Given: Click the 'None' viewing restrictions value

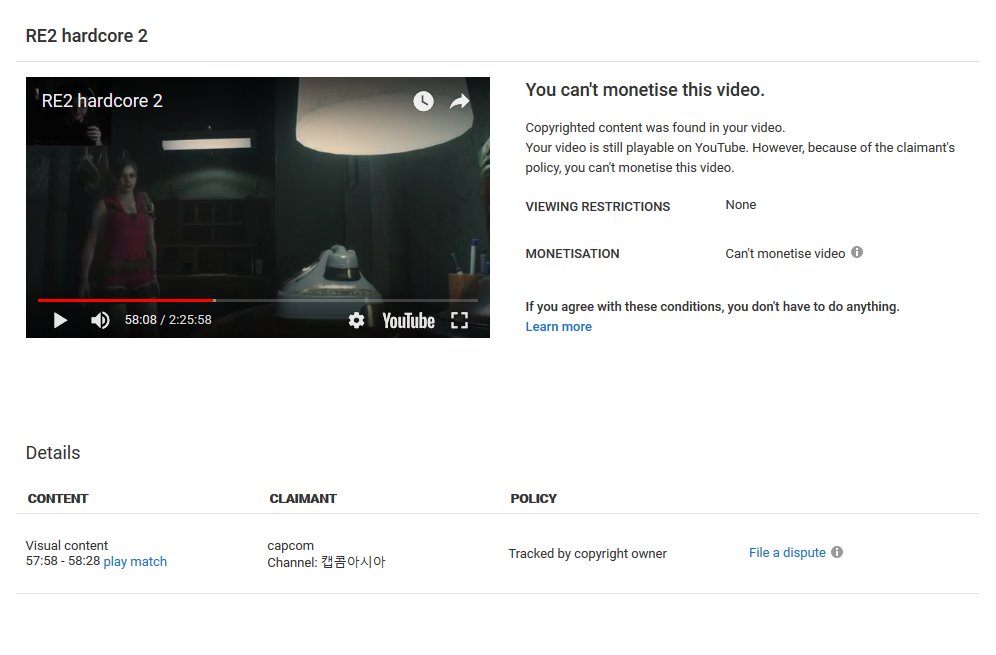Looking at the screenshot, I should point(741,205).
